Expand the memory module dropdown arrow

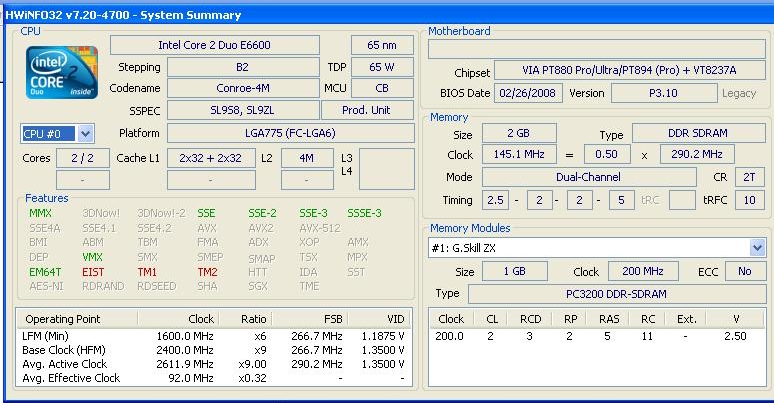pyautogui.click(x=757, y=247)
